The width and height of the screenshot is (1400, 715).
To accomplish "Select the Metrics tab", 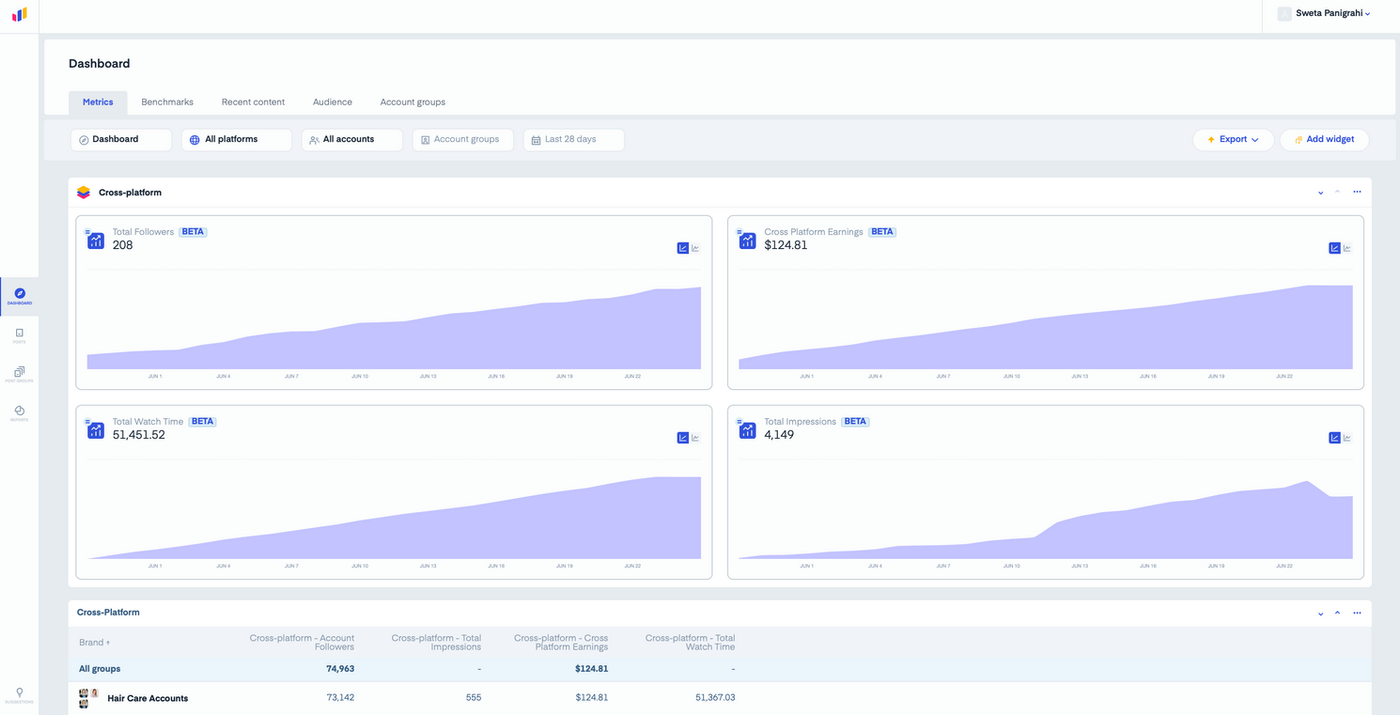I will pos(98,102).
